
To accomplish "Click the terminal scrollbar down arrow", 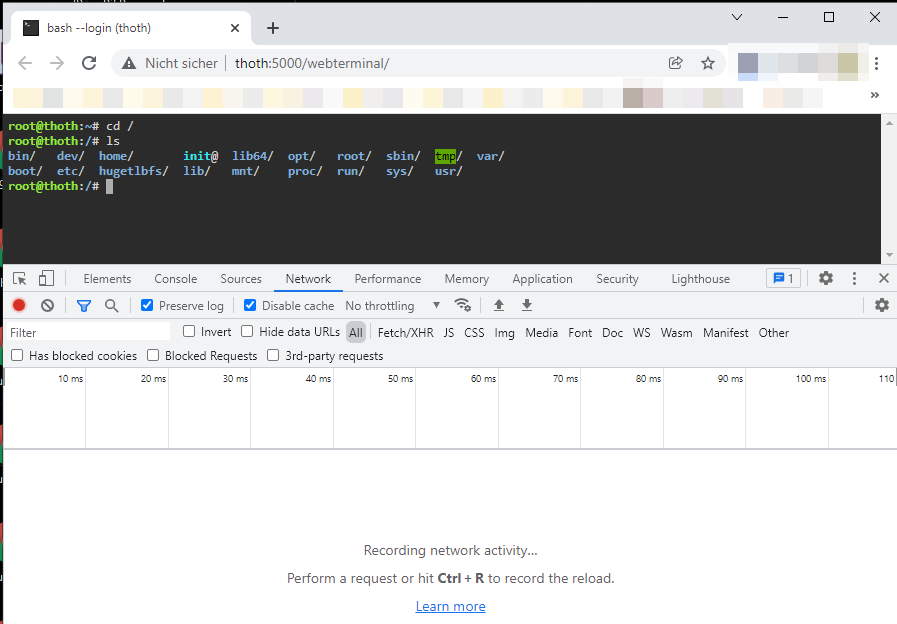I will (888, 255).
